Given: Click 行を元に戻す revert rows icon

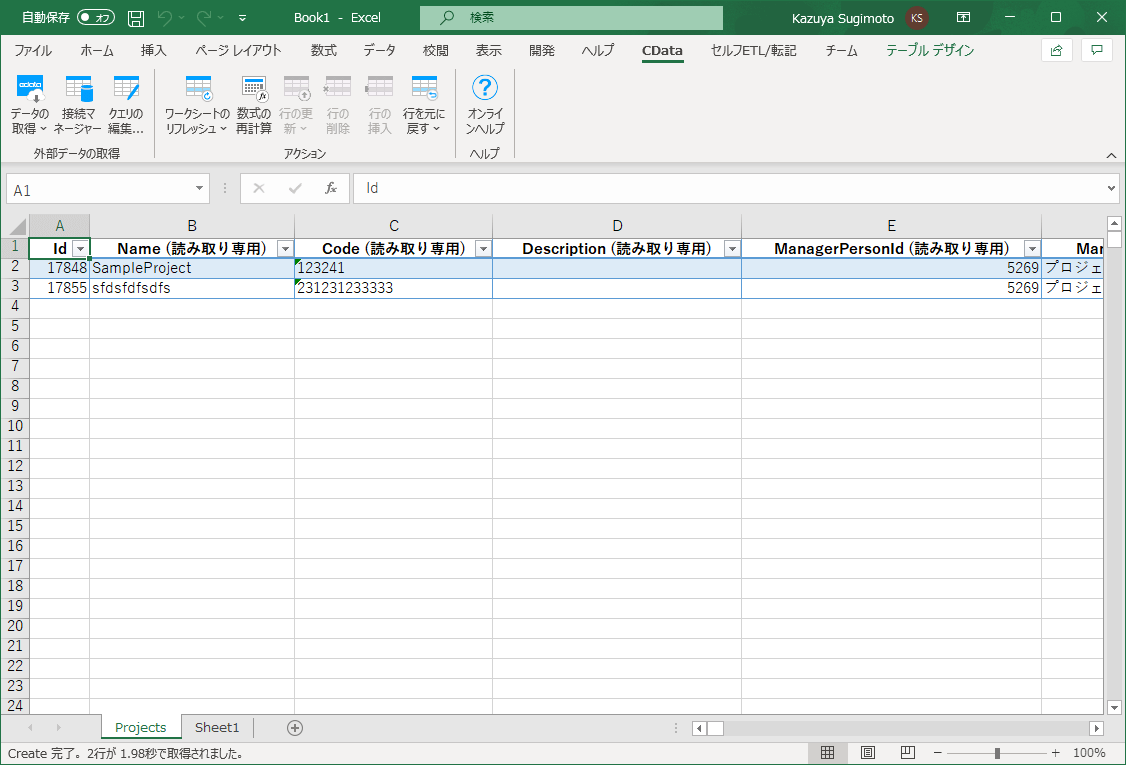Looking at the screenshot, I should pyautogui.click(x=424, y=105).
